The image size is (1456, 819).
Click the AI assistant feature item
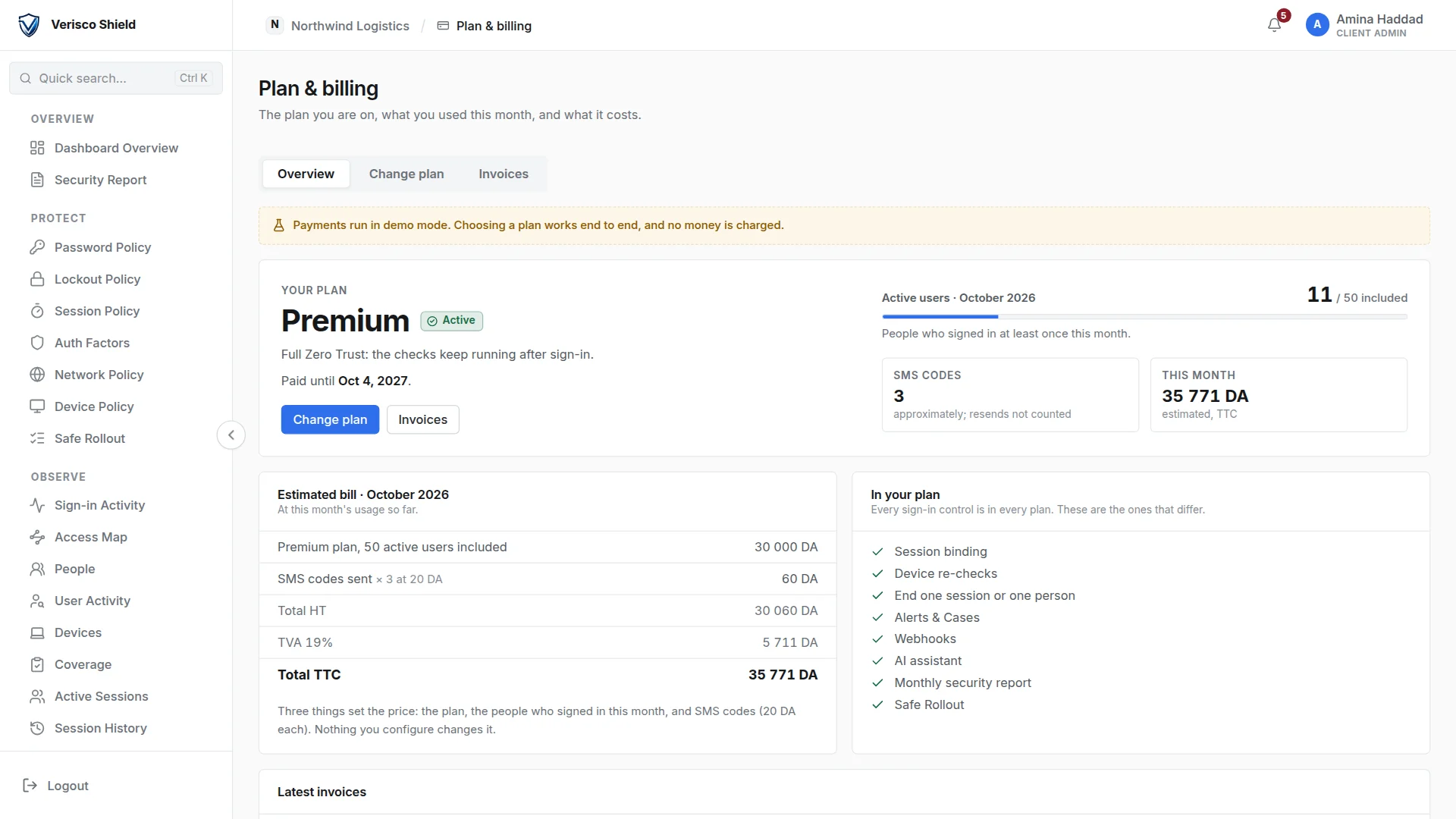[x=927, y=661]
